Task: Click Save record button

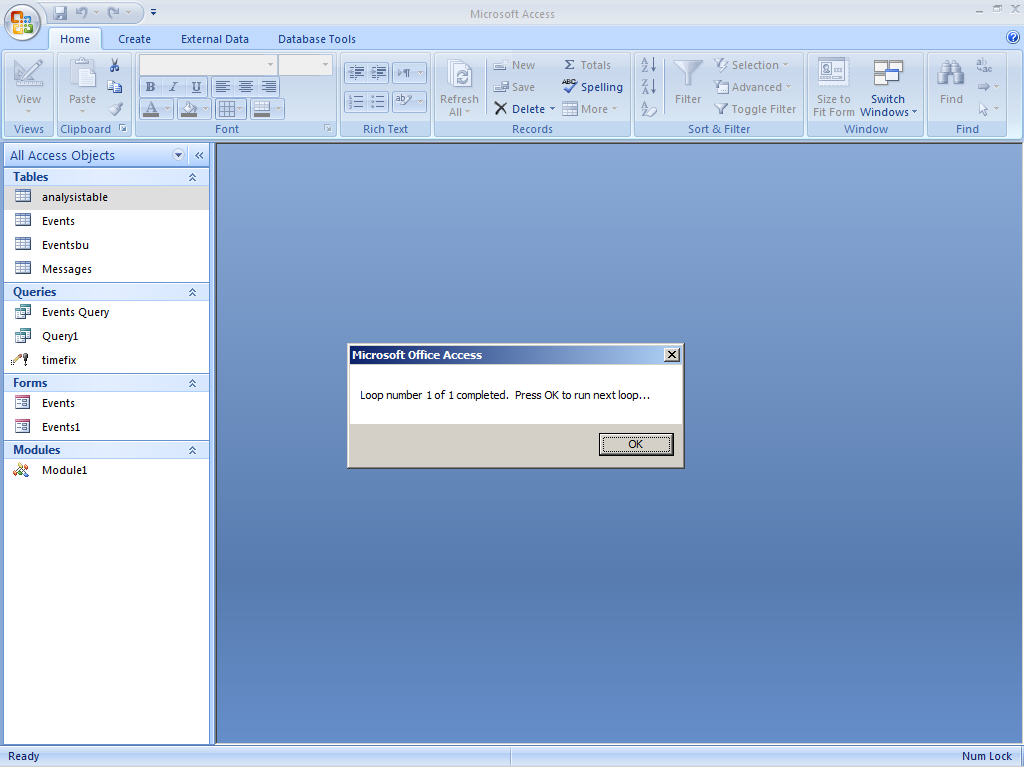Action: click(514, 87)
